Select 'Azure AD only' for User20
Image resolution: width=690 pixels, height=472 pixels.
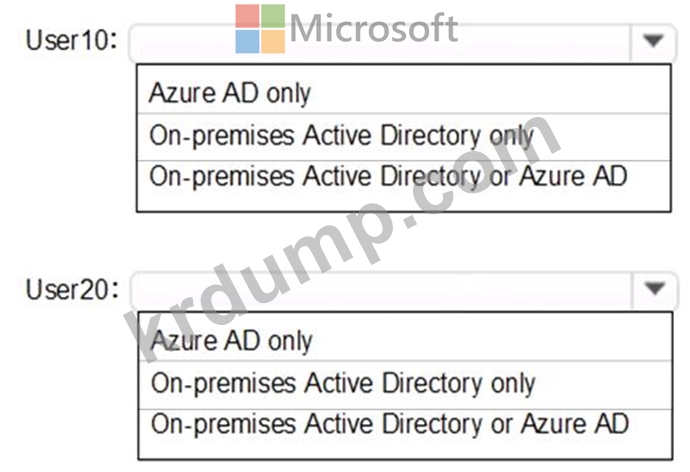coord(405,340)
